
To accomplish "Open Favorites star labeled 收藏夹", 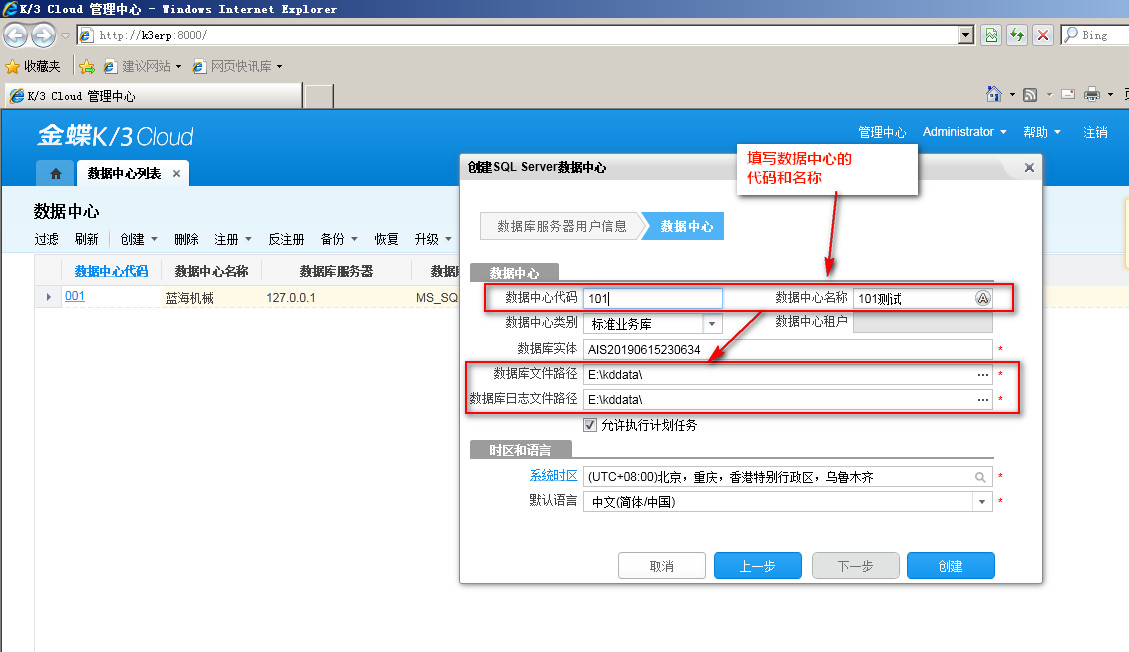I will click(33, 66).
